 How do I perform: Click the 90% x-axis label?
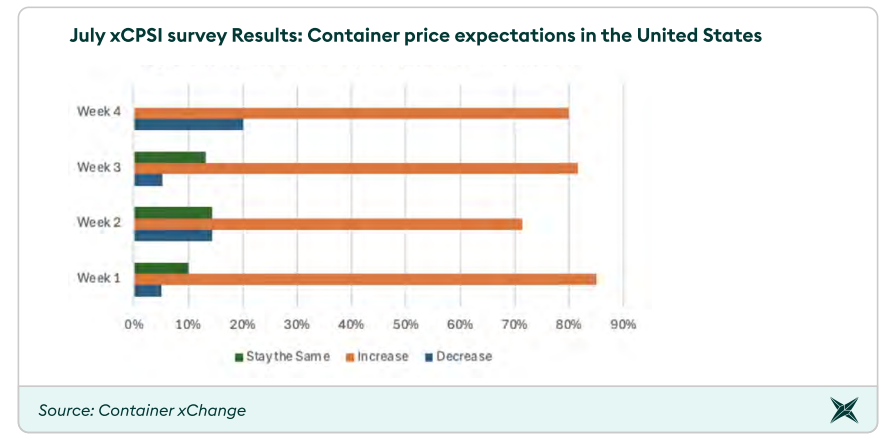click(x=623, y=324)
